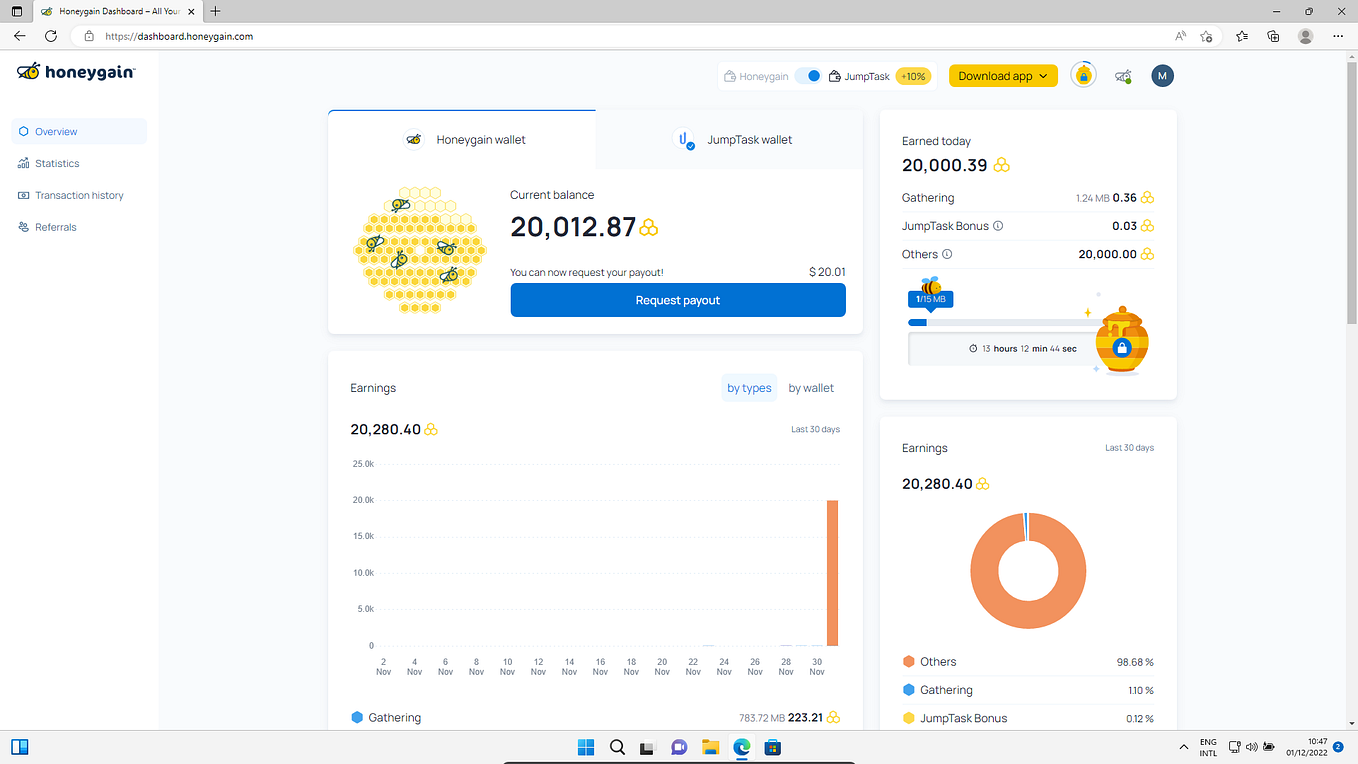
Task: Open Transaction history in sidebar
Action: click(79, 195)
